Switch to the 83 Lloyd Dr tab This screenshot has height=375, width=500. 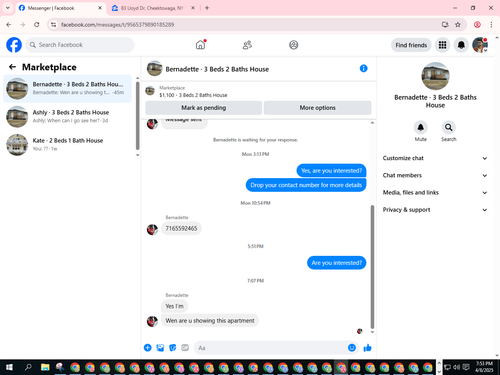click(x=153, y=8)
